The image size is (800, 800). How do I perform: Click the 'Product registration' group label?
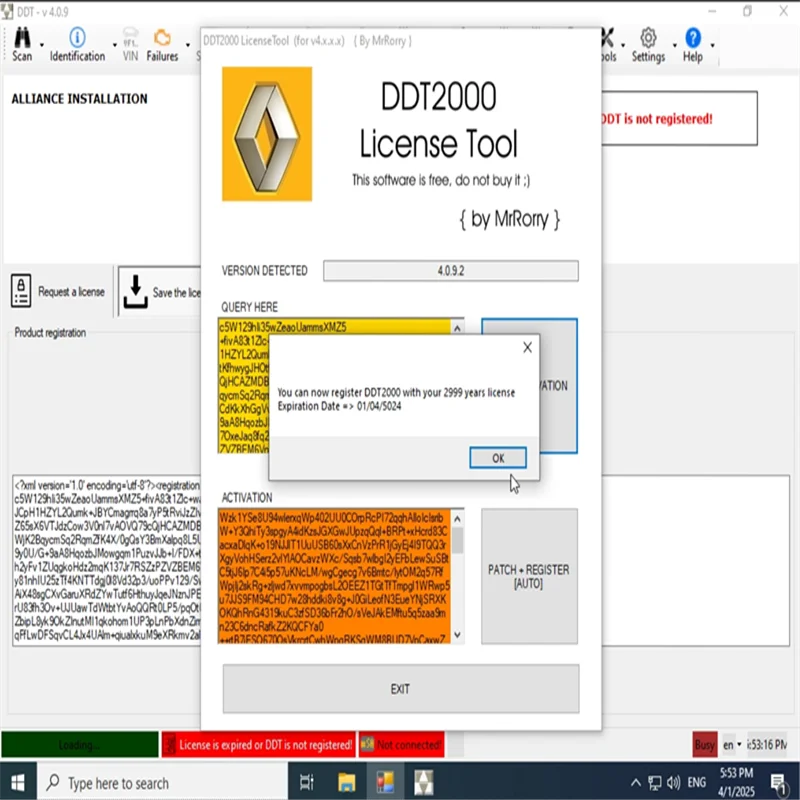tap(50, 333)
